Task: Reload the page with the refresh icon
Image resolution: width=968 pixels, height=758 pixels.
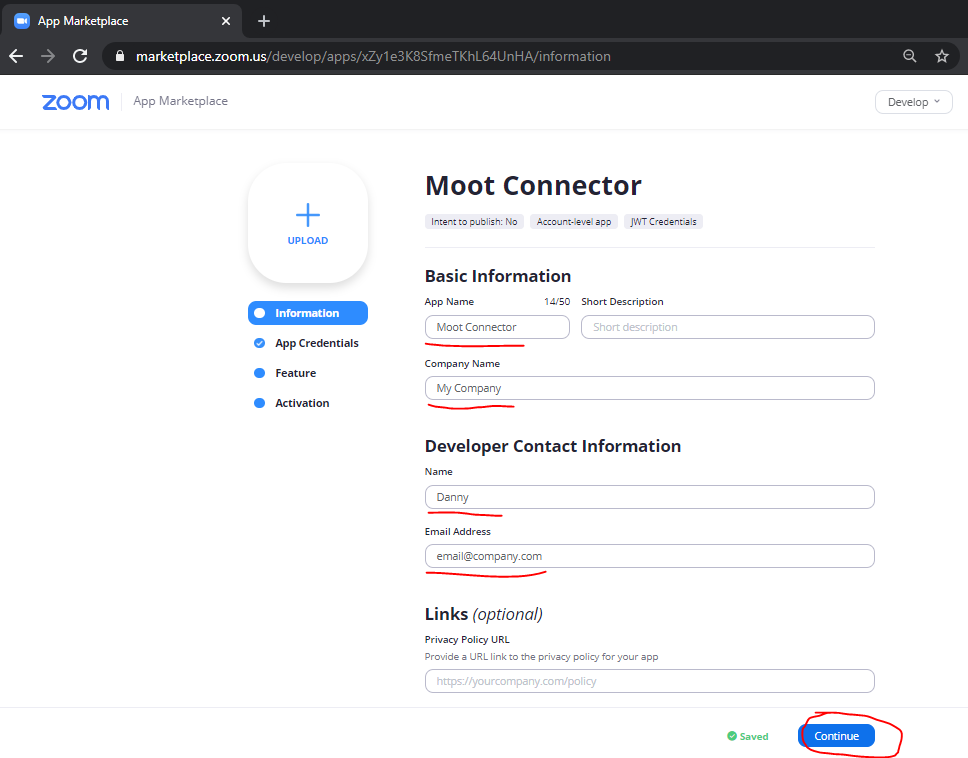Action: point(80,56)
